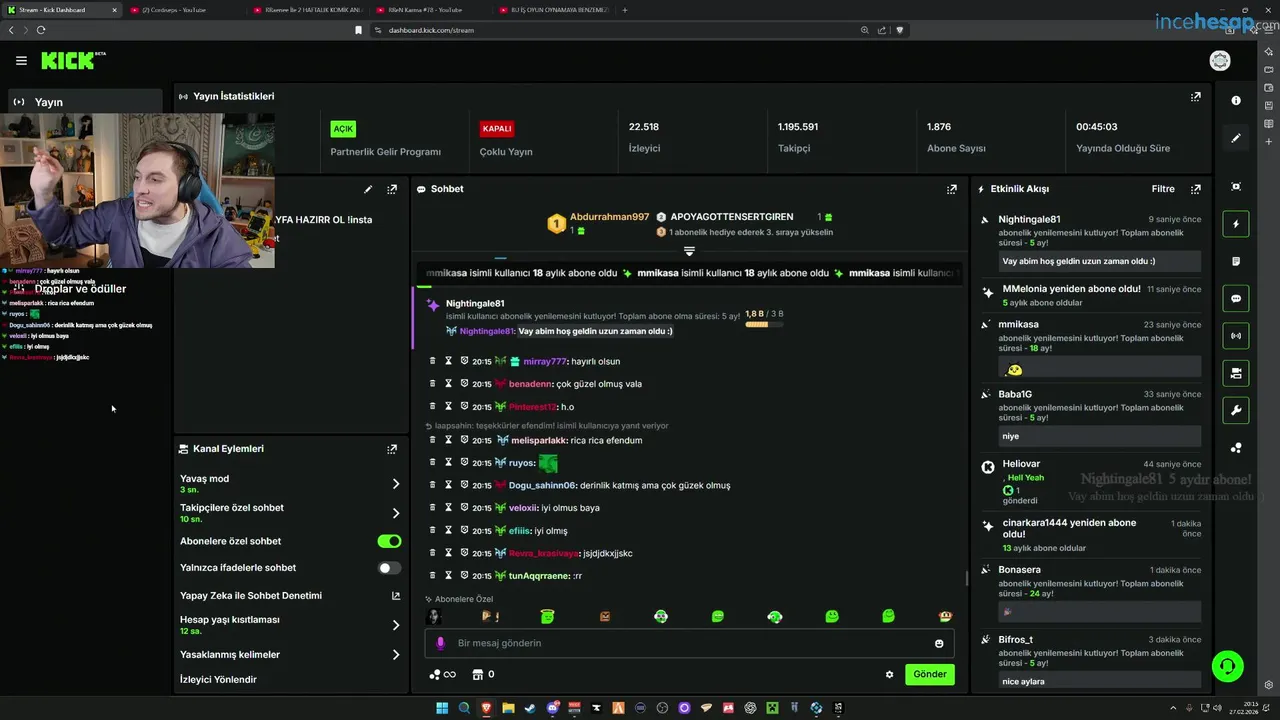Toggle the wrench channel actions icon in the sidebar
Viewport: 1280px width, 720px height.
[x=1236, y=410]
